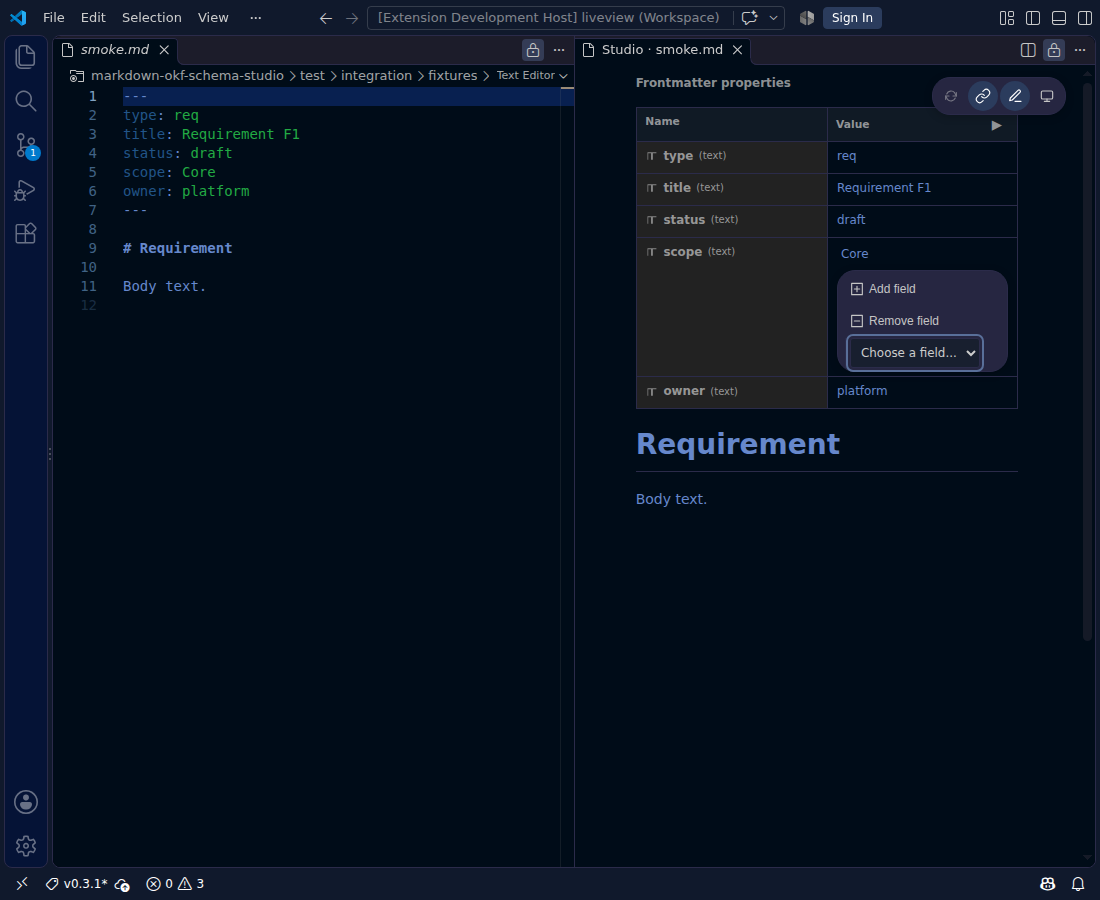Click the Customize Layout icon

[1007, 18]
